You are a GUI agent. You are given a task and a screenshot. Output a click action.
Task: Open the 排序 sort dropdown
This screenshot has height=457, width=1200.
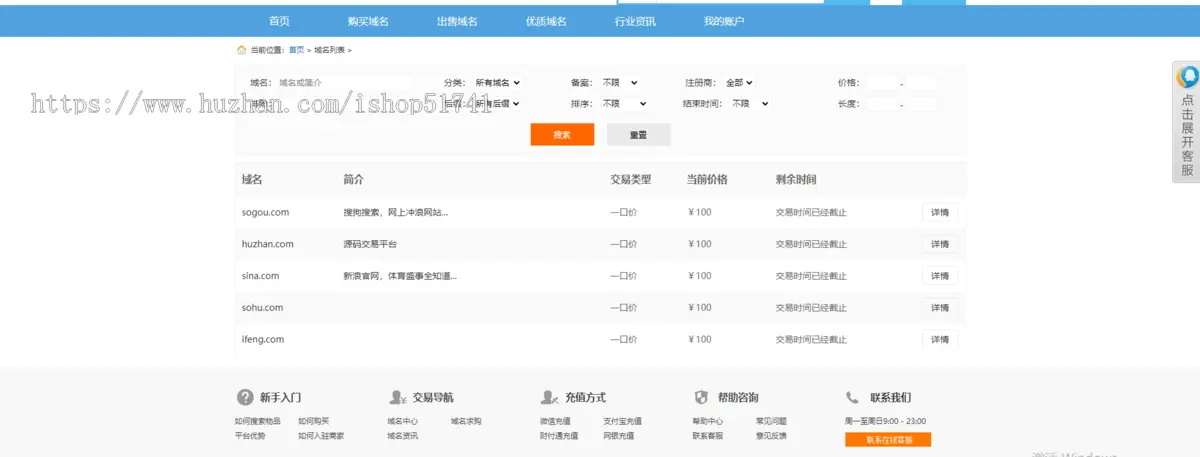[x=623, y=103]
